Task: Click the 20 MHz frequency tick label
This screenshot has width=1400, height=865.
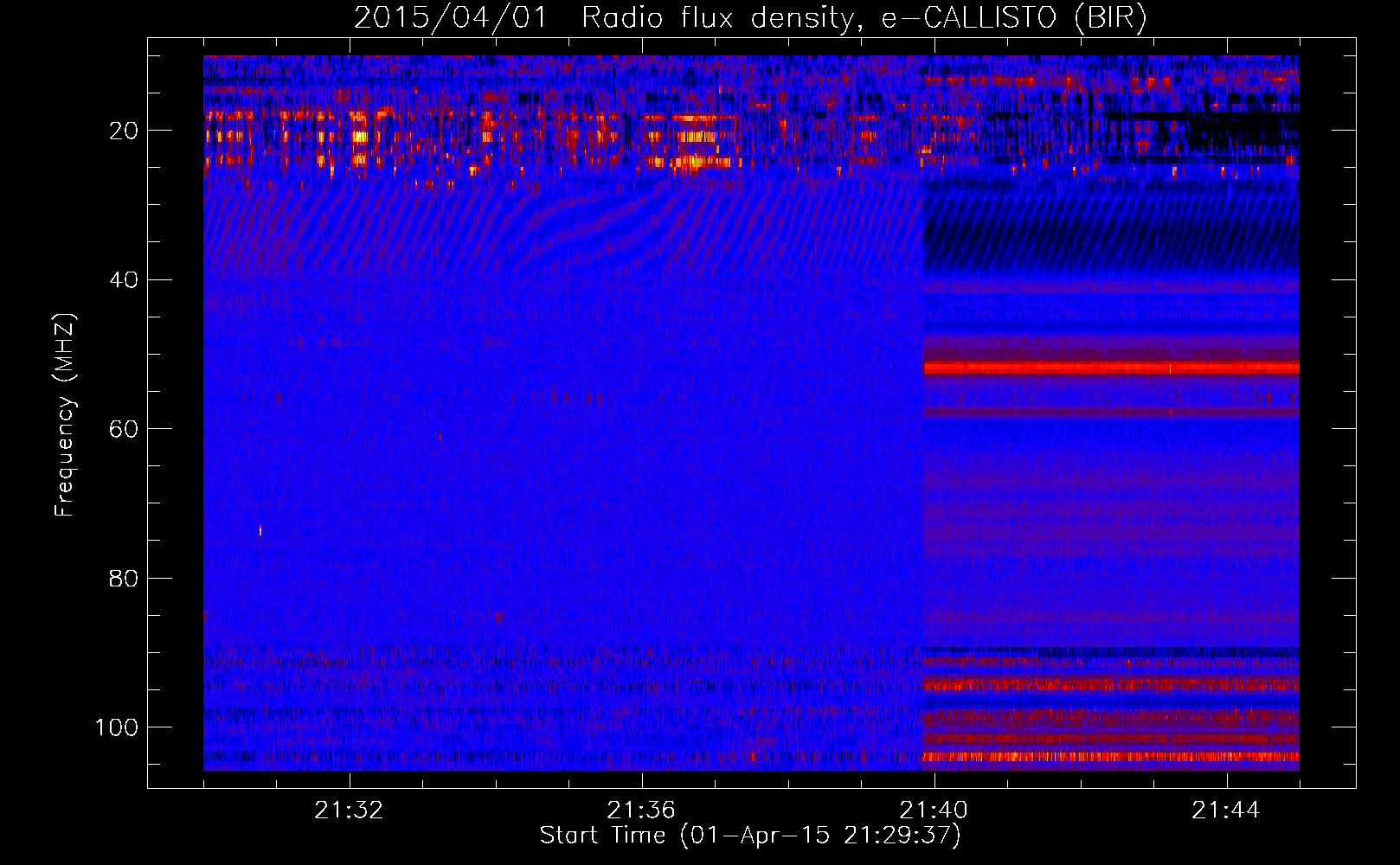Action: coord(124,131)
